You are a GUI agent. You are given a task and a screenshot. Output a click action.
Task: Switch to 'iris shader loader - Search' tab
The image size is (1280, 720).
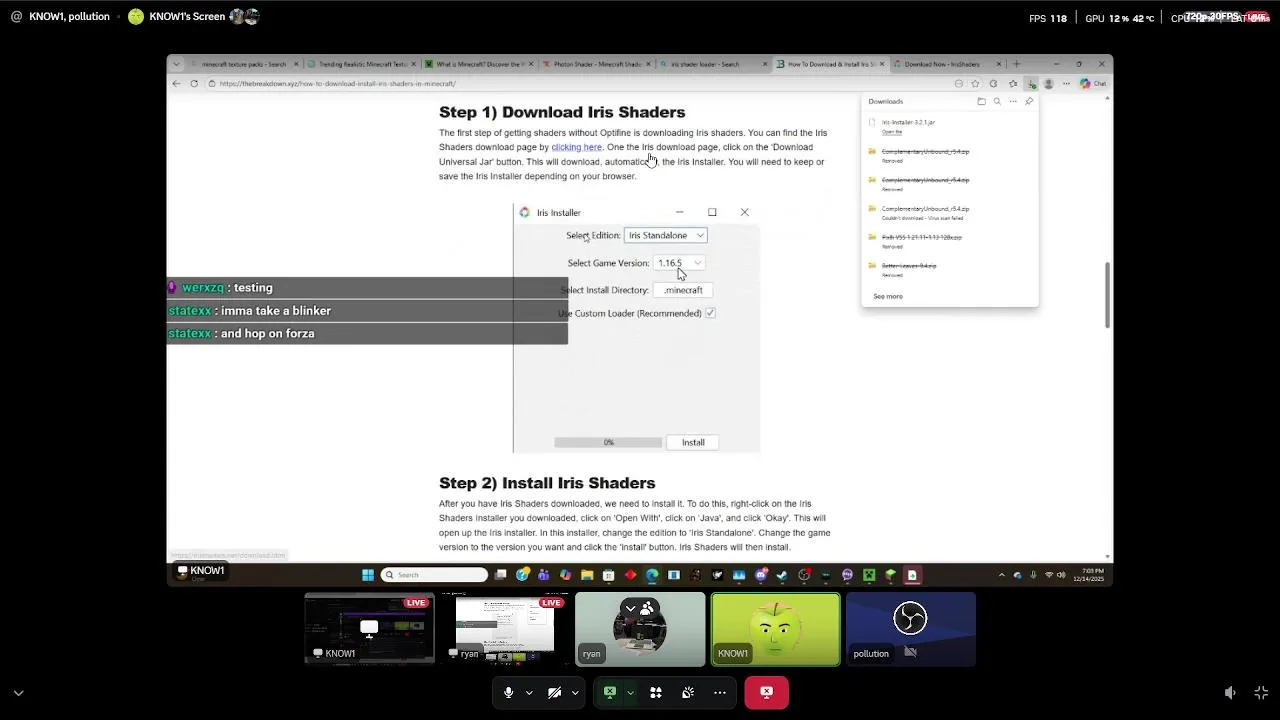714,64
